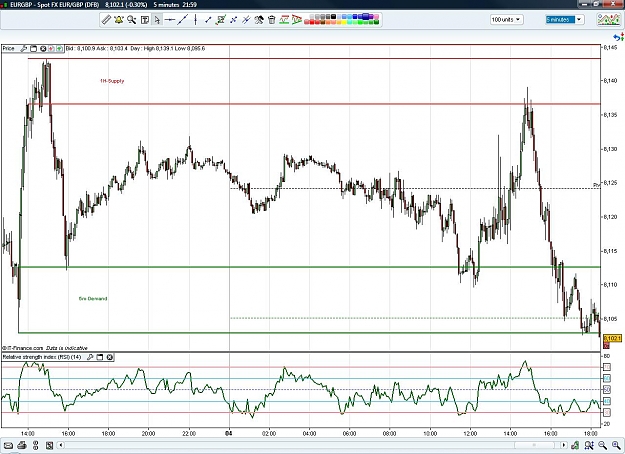Click the scrollbar left arrow

pos(61,445)
